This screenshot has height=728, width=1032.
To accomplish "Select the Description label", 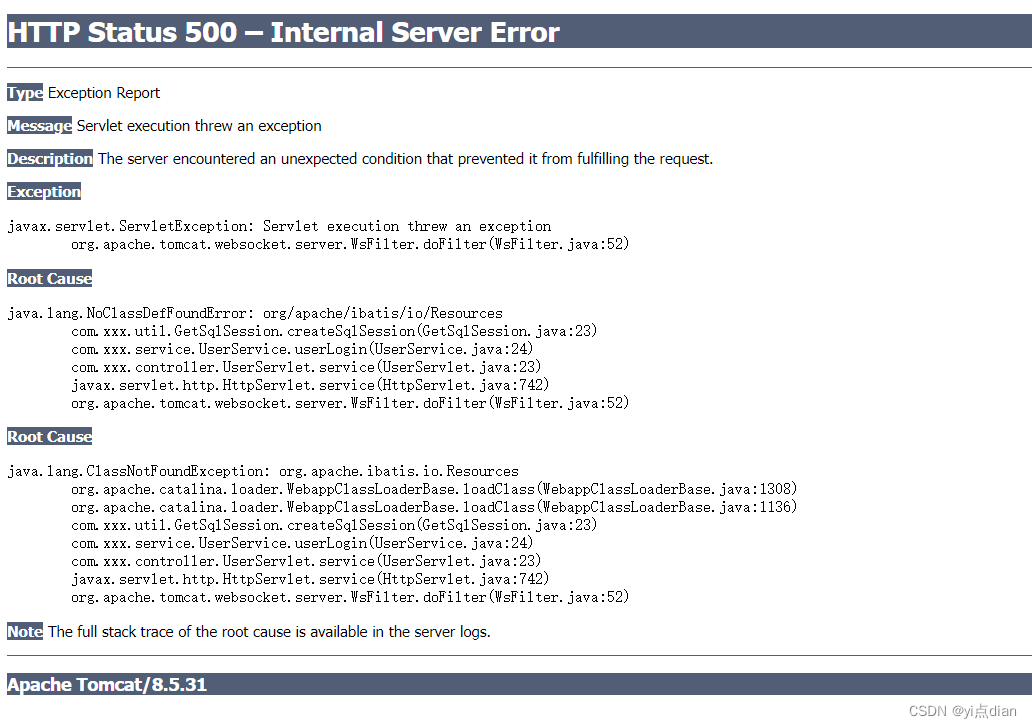I will pos(49,158).
